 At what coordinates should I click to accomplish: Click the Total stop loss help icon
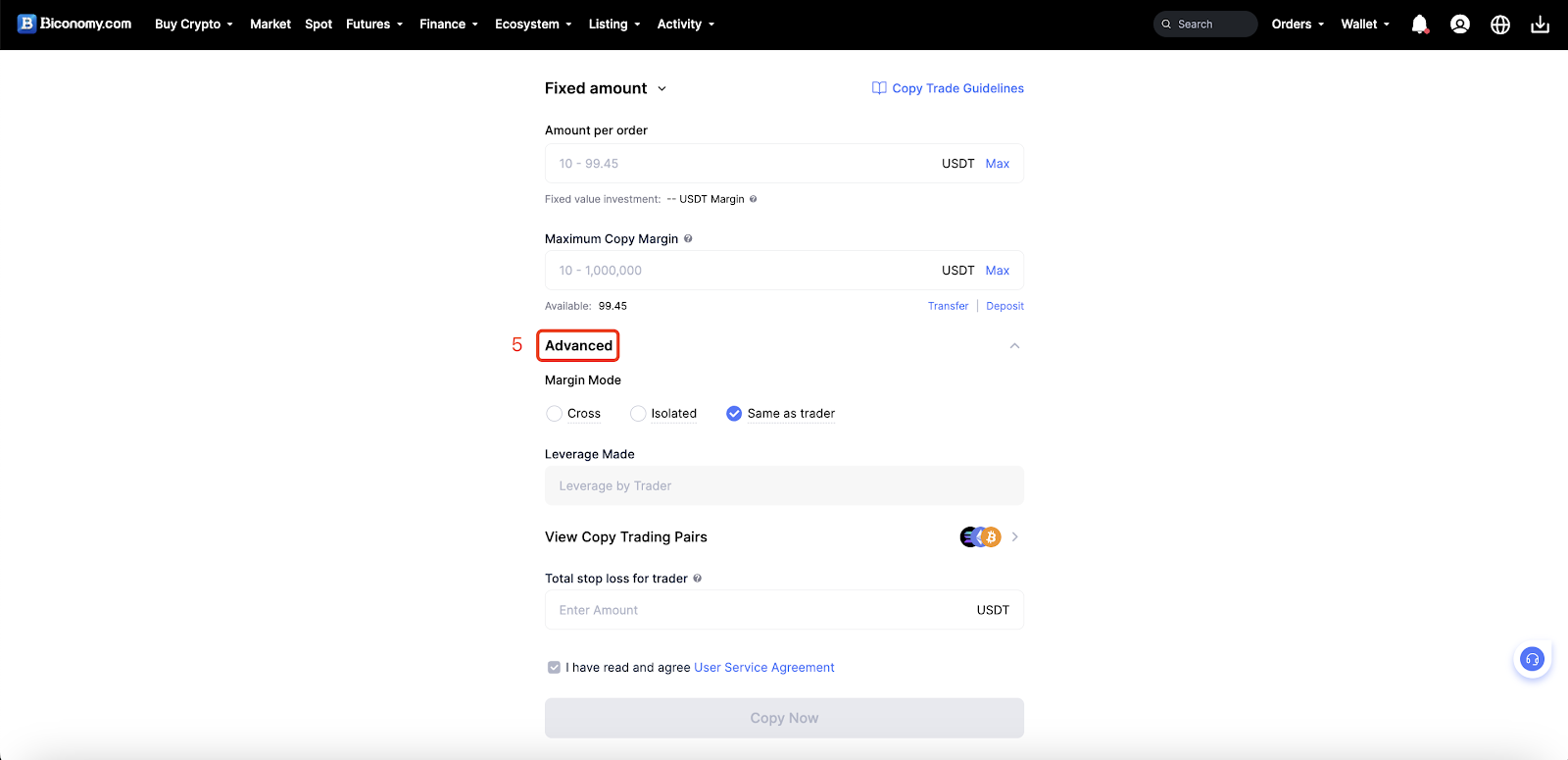point(697,579)
